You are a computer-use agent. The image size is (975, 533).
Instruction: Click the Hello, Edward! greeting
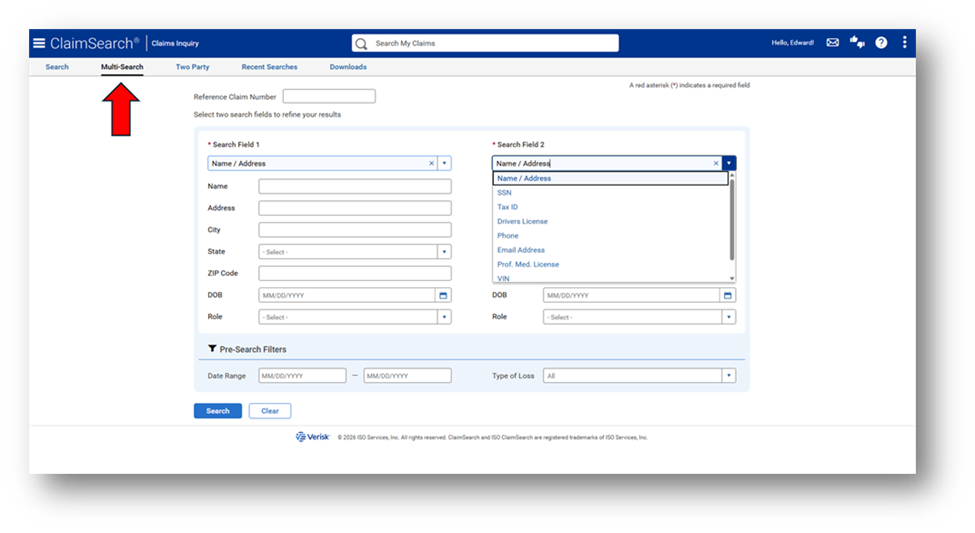pos(793,43)
